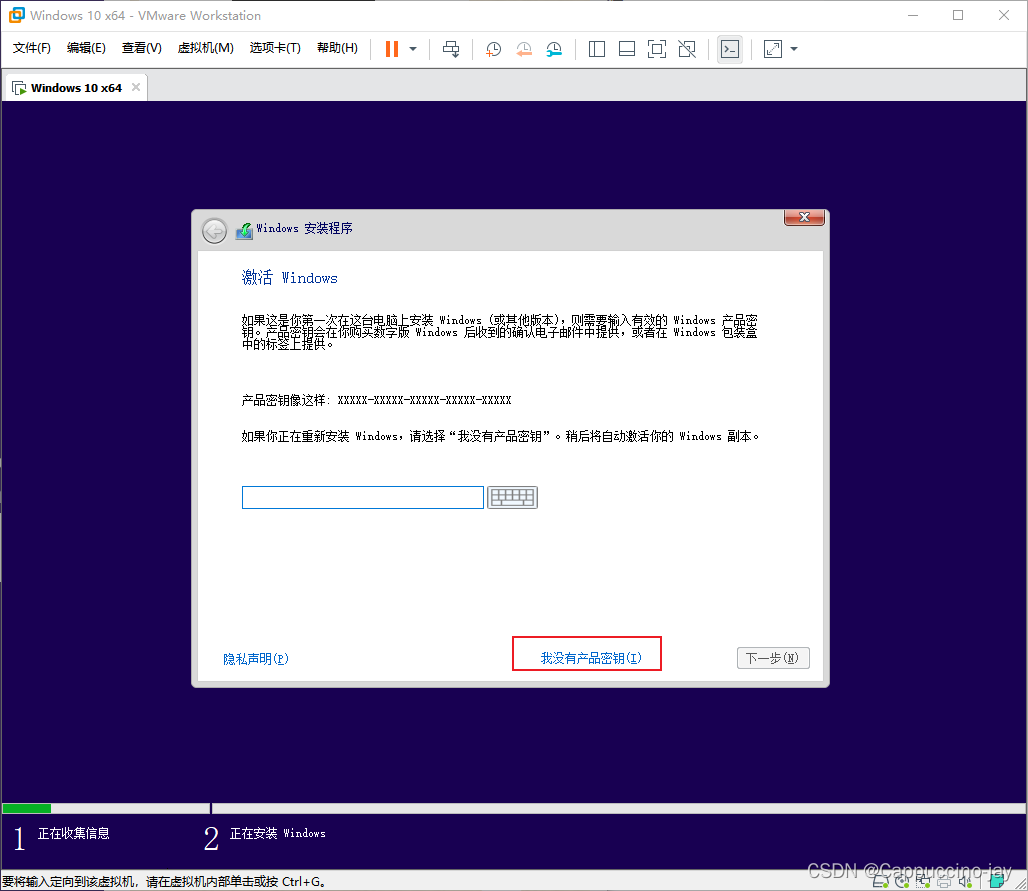Revert the virtual machine to its snapshot

pyautogui.click(x=524, y=49)
